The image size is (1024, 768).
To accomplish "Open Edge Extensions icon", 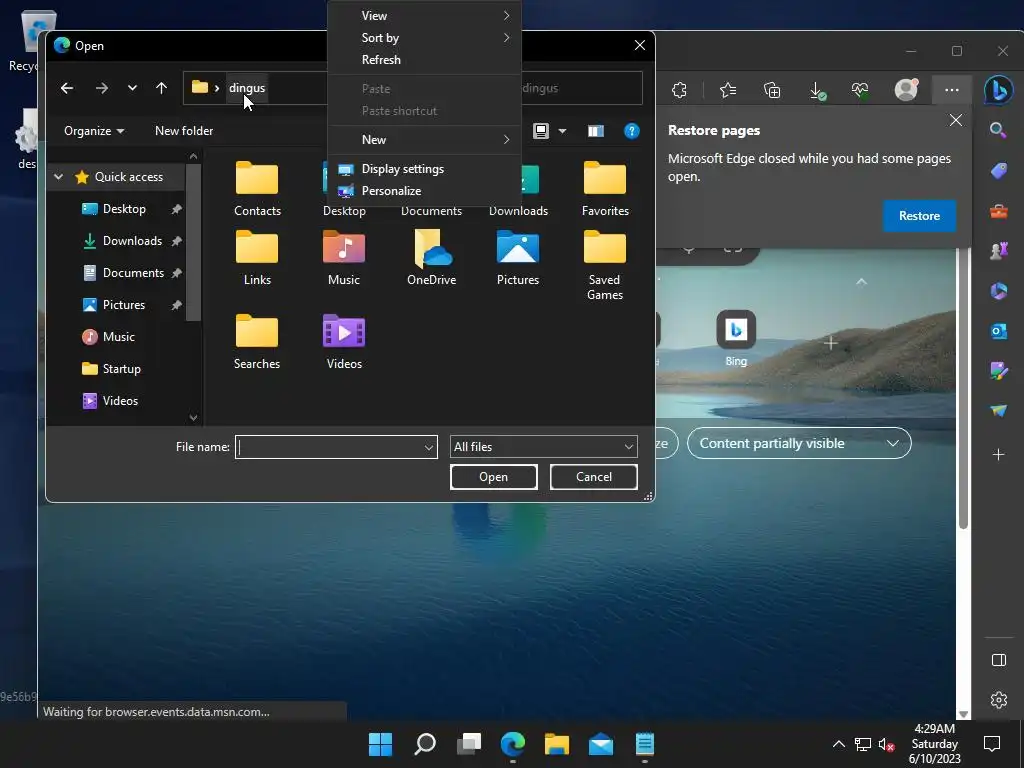I will point(679,89).
